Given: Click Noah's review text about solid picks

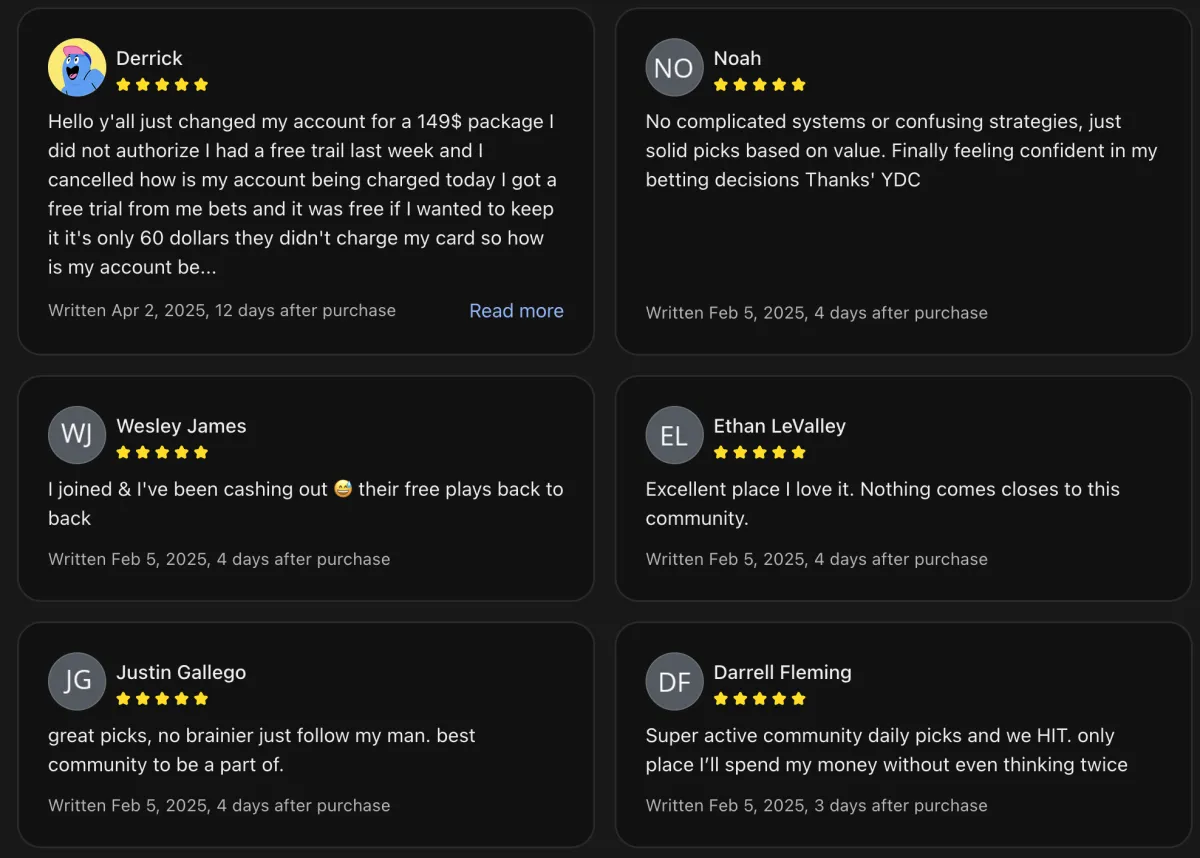Looking at the screenshot, I should 901,151.
